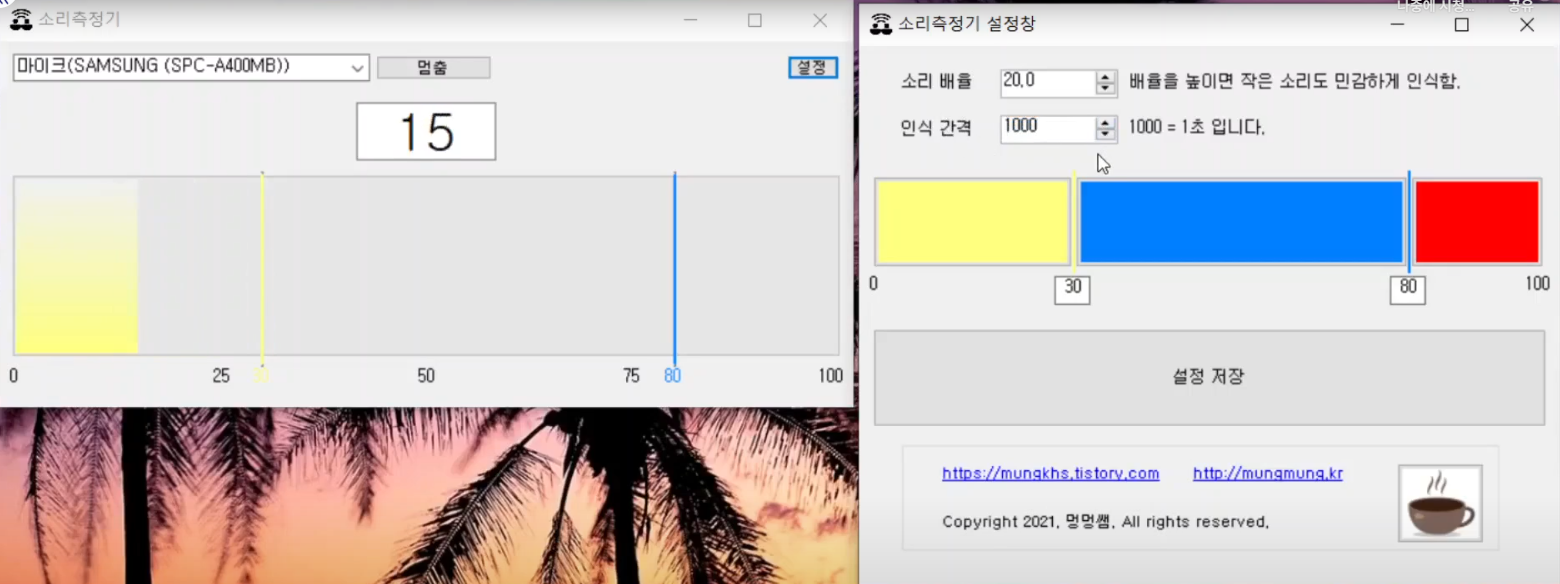
Task: Decrease 인식 간격 using the down spinner arrow
Action: pyautogui.click(x=1104, y=133)
